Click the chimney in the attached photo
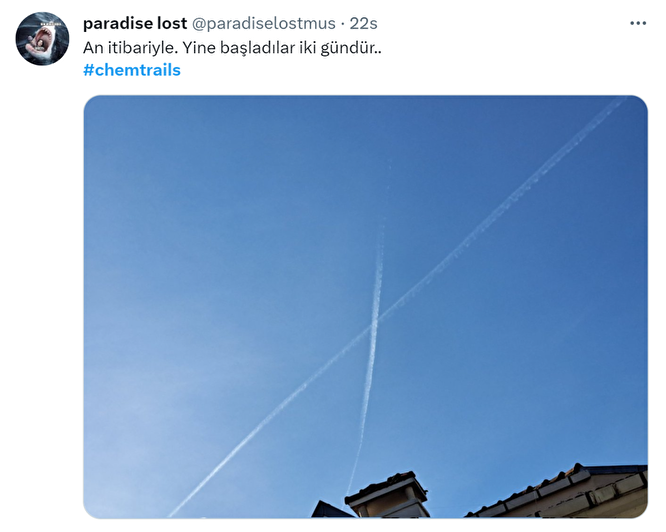666x532 pixels. pos(387,495)
